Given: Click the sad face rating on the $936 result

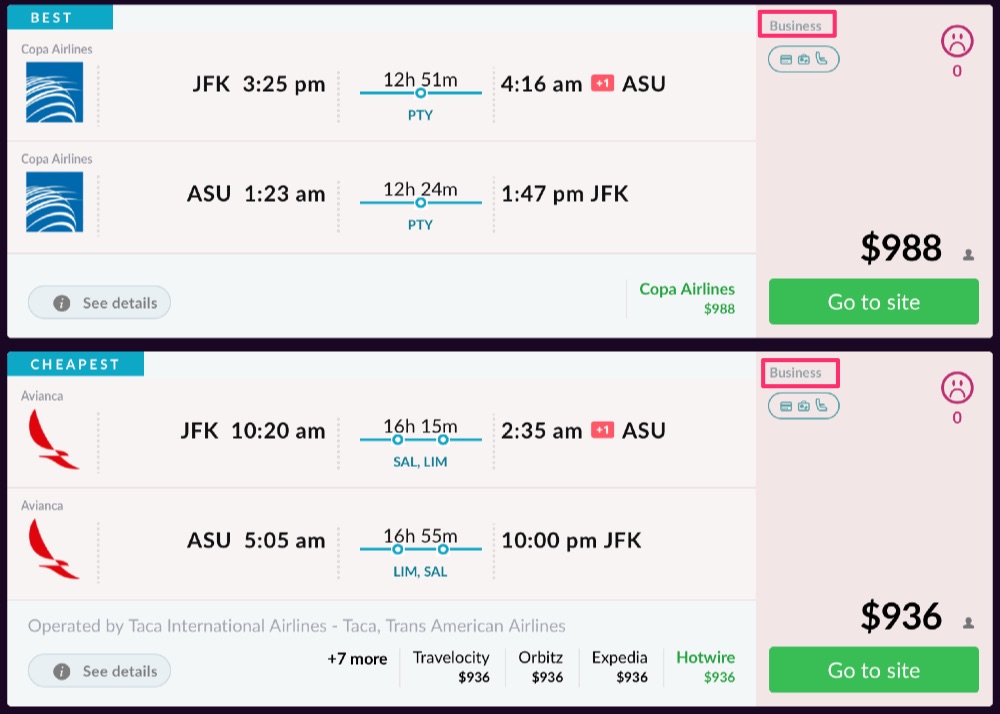Looking at the screenshot, I should click(x=957, y=388).
